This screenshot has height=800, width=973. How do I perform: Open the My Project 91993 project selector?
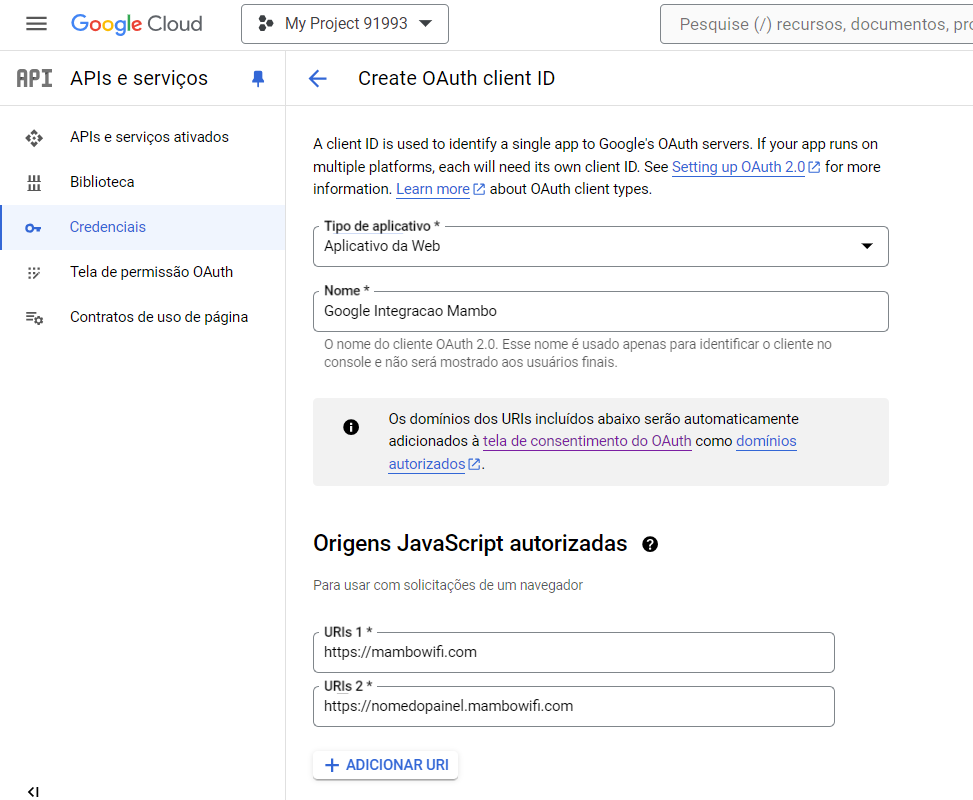coord(344,24)
